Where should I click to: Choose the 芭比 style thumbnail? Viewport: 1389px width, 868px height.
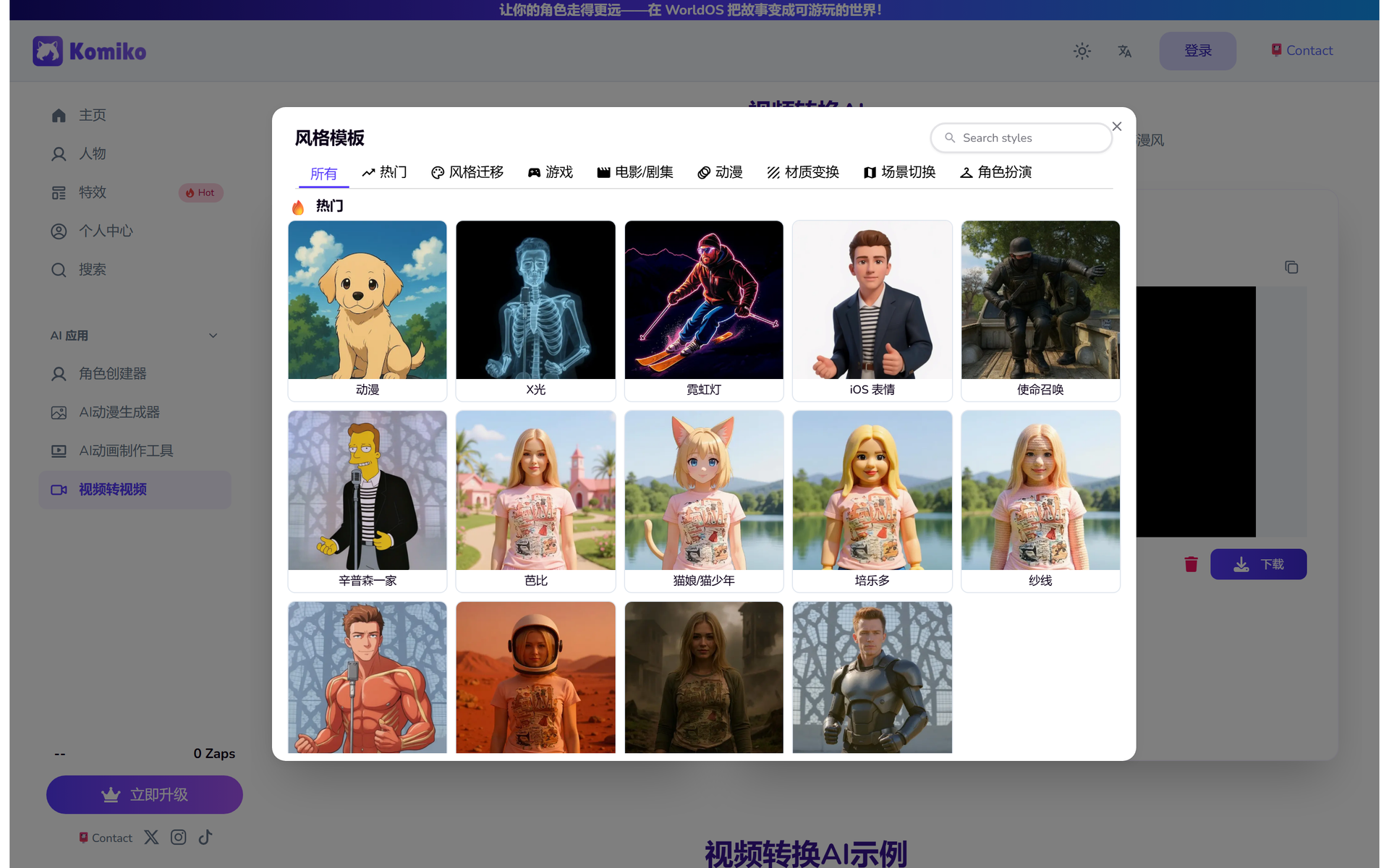(535, 501)
